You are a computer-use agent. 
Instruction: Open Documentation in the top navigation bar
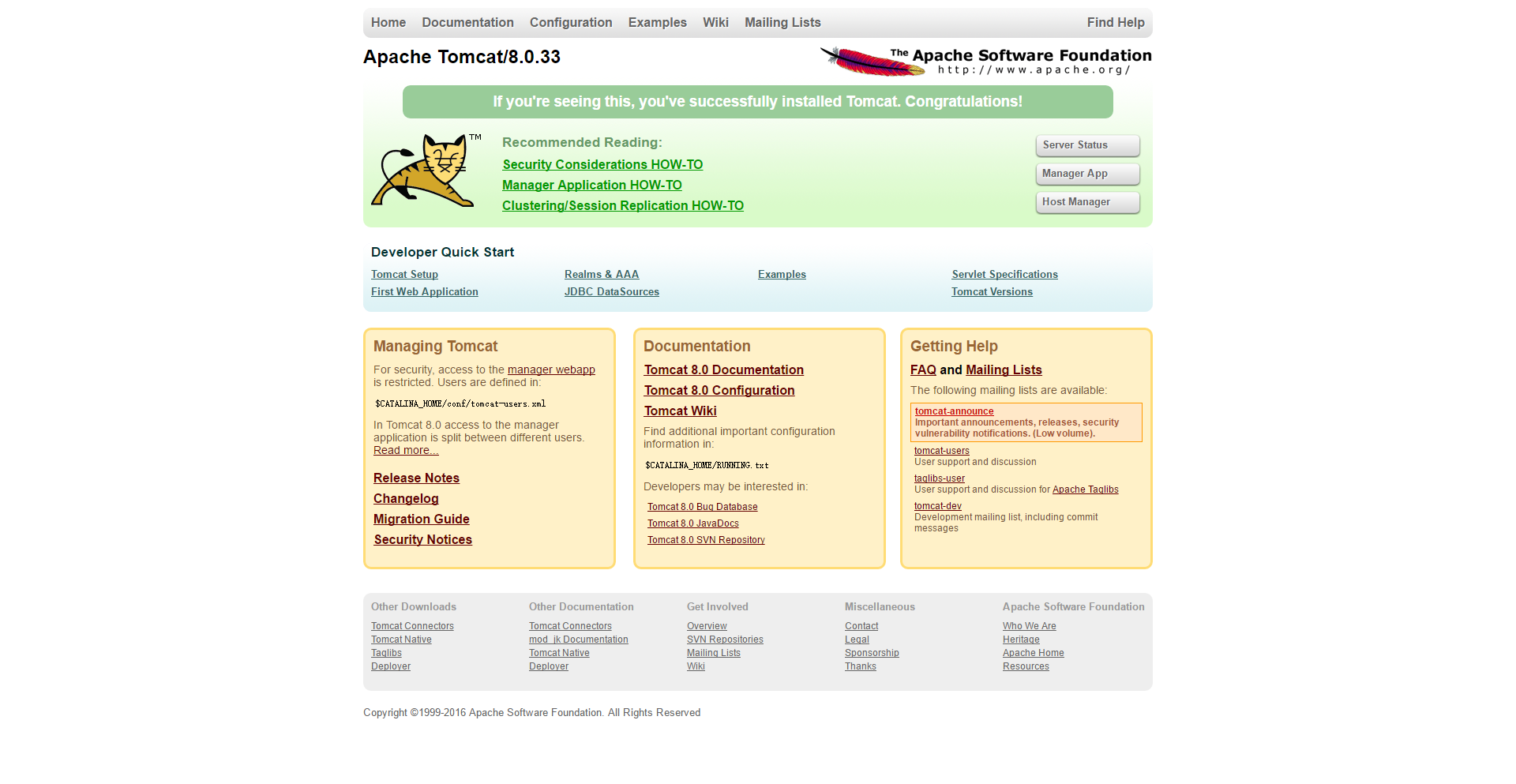tap(467, 23)
